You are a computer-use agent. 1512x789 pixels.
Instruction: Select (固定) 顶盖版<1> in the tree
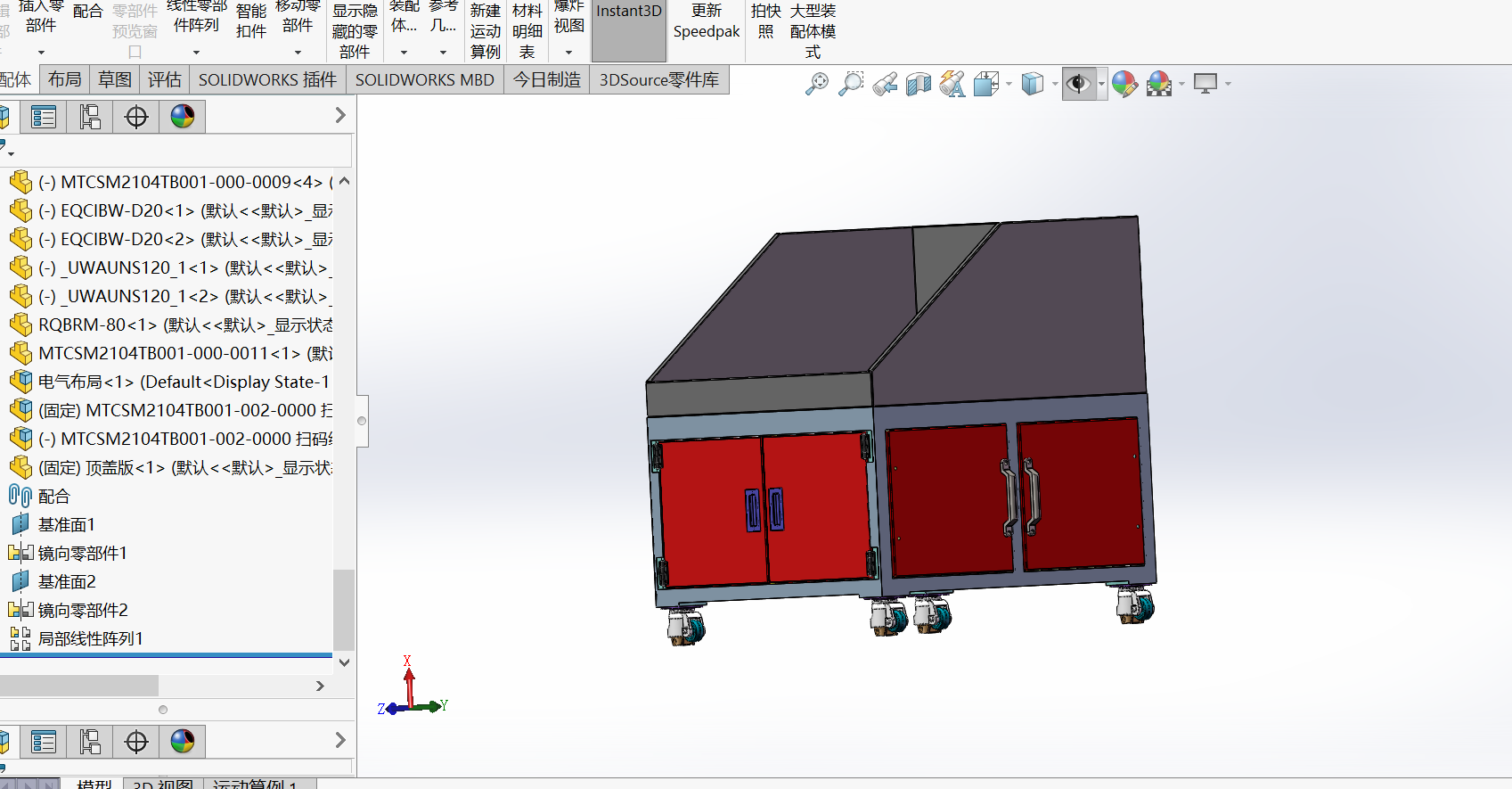click(x=170, y=468)
